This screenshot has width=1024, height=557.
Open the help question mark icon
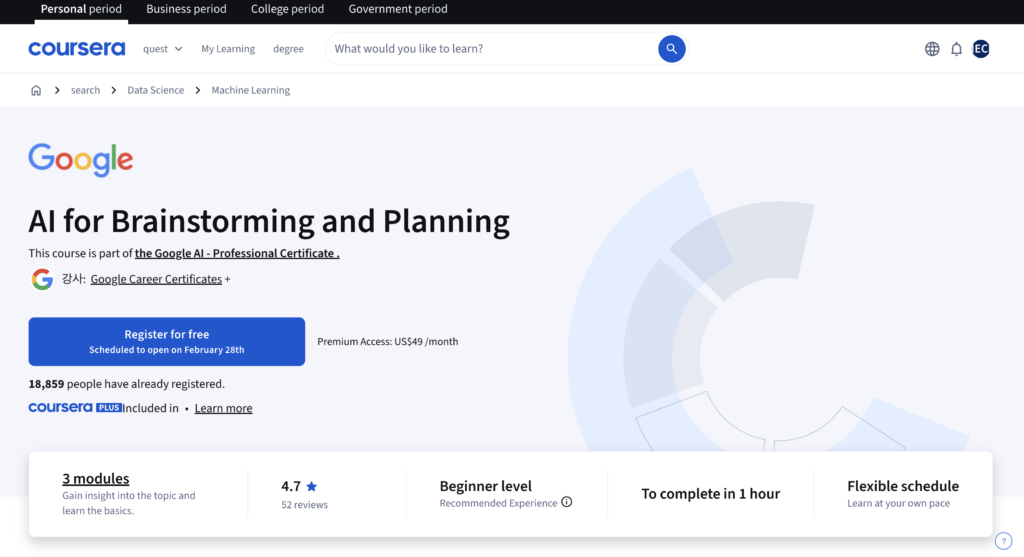coord(1003,541)
